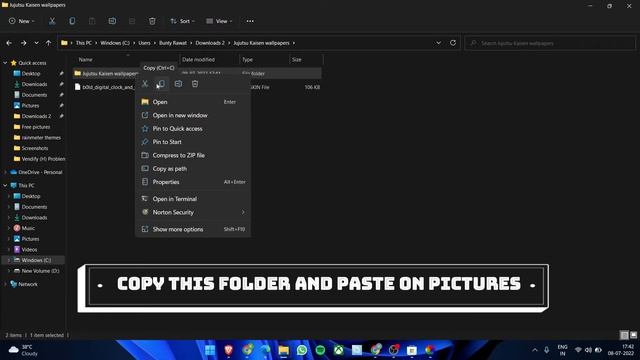Click 'Downloads 2' in the address breadcrumb
Image resolution: width=640 pixels, height=360 pixels.
pyautogui.click(x=210, y=43)
